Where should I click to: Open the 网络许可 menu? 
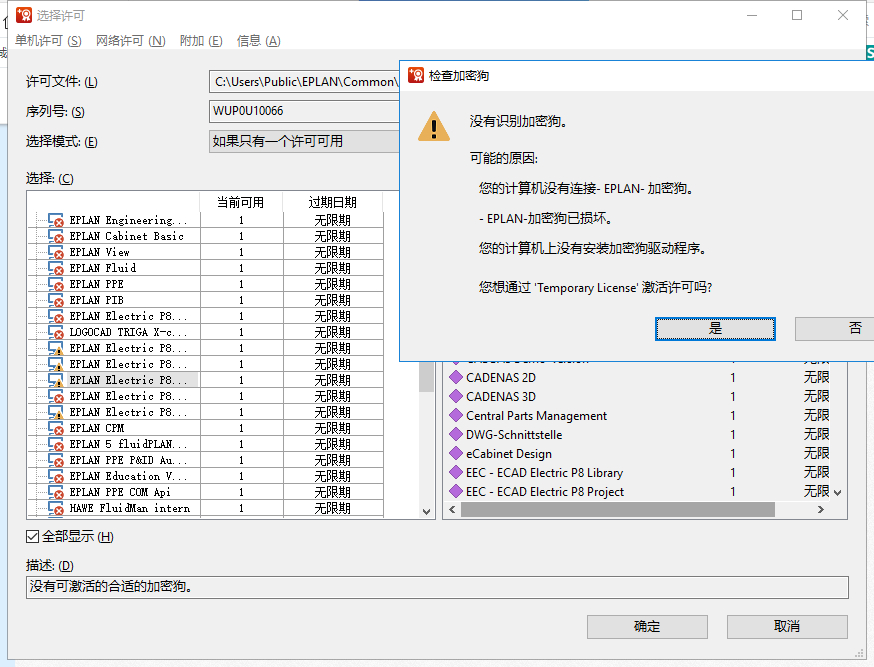tap(130, 41)
